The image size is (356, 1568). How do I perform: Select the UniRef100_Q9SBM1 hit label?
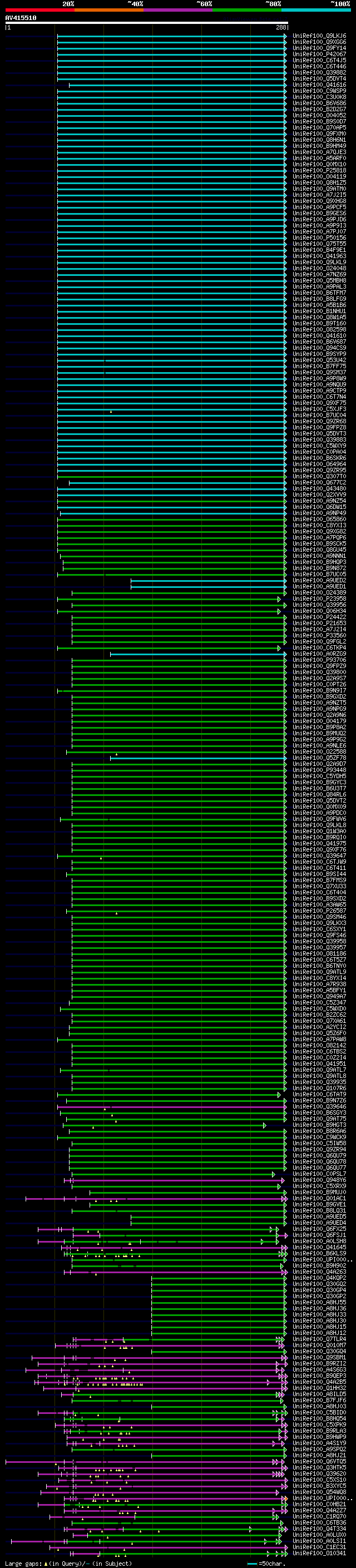tap(319, 1357)
